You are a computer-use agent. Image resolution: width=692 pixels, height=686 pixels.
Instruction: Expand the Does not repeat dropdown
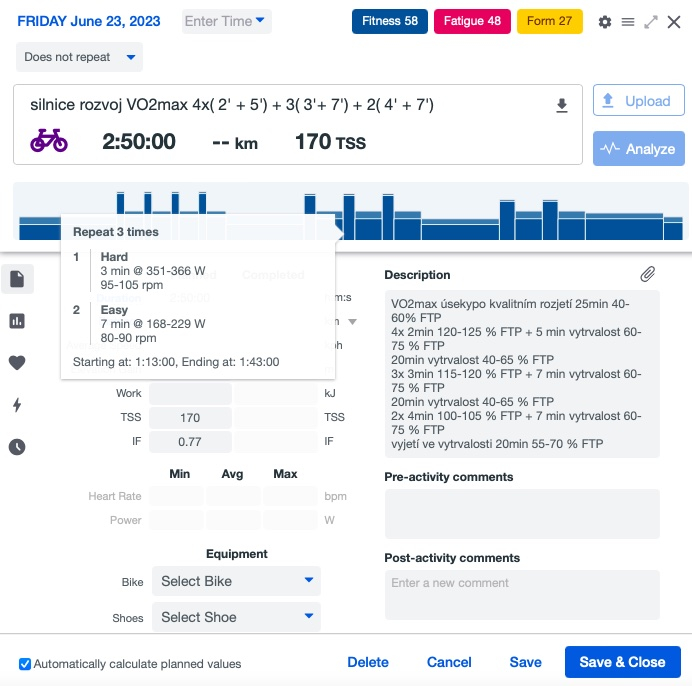79,57
